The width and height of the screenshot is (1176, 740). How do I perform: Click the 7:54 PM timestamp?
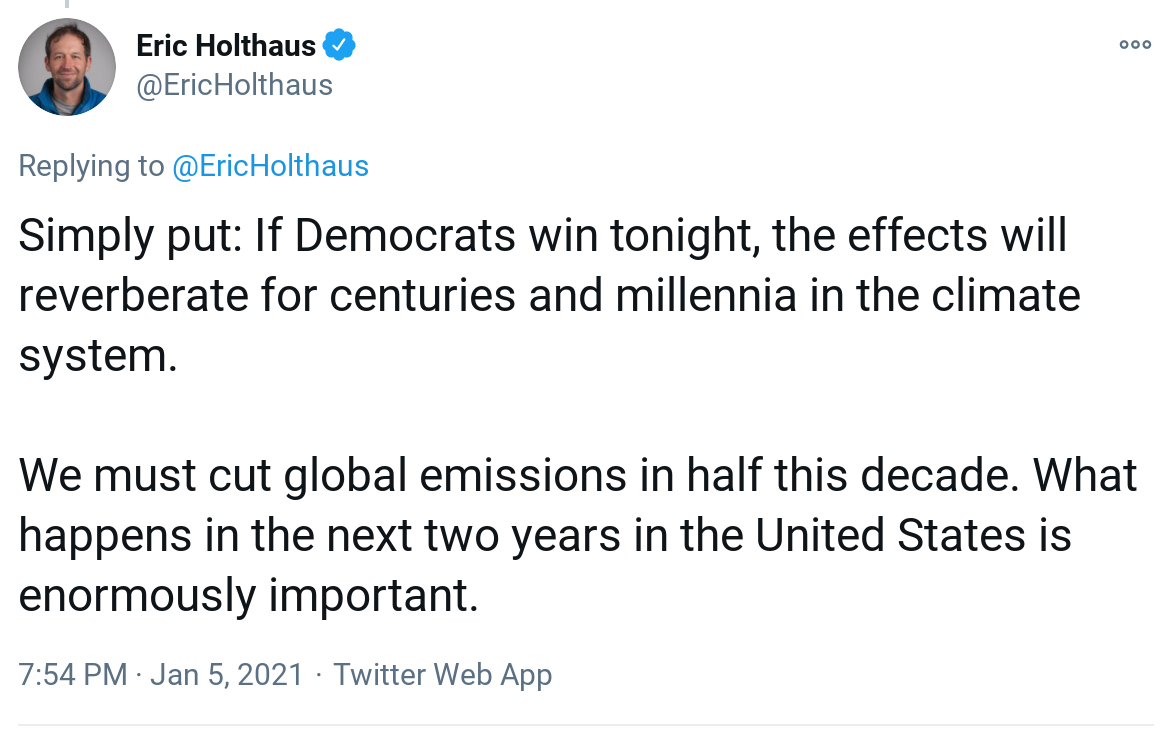coord(73,674)
